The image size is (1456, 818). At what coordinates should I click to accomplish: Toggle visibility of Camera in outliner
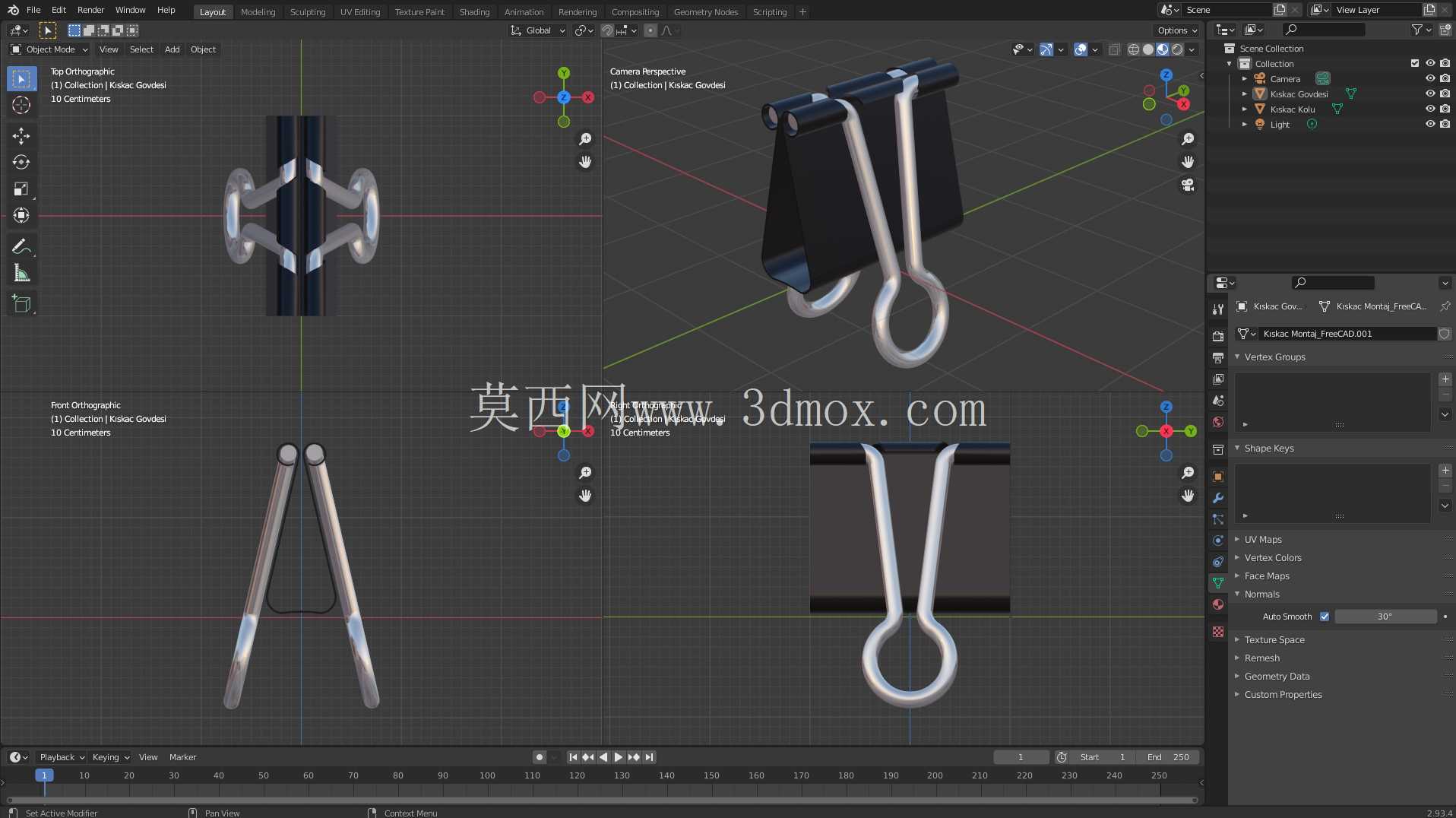pyautogui.click(x=1430, y=78)
